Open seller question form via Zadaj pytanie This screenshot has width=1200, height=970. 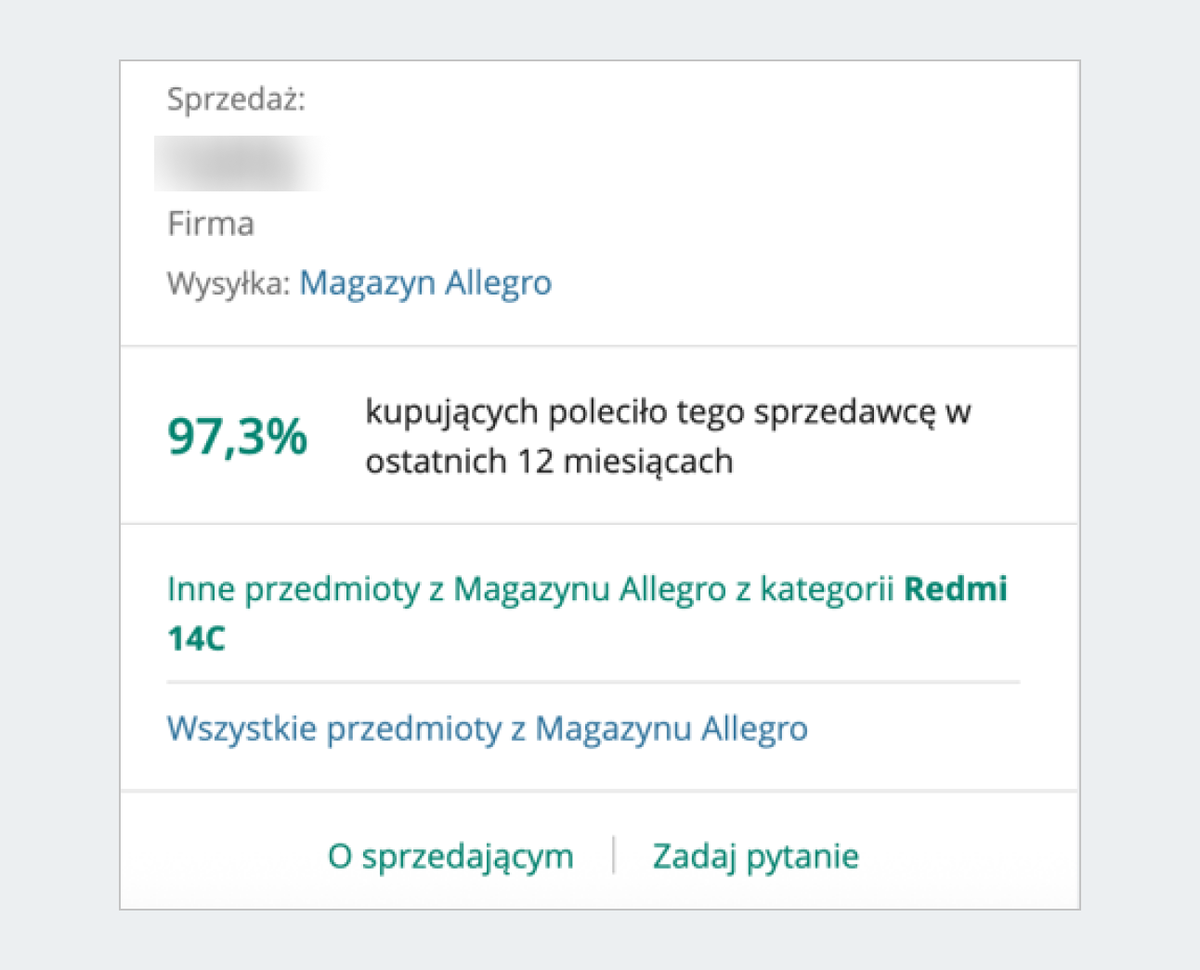click(756, 856)
